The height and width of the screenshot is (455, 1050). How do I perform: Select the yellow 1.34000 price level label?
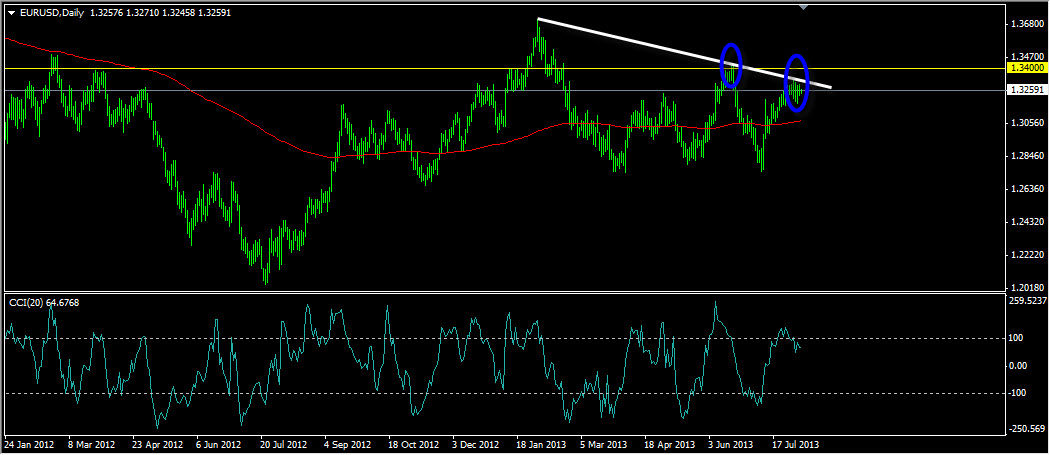[x=1025, y=68]
